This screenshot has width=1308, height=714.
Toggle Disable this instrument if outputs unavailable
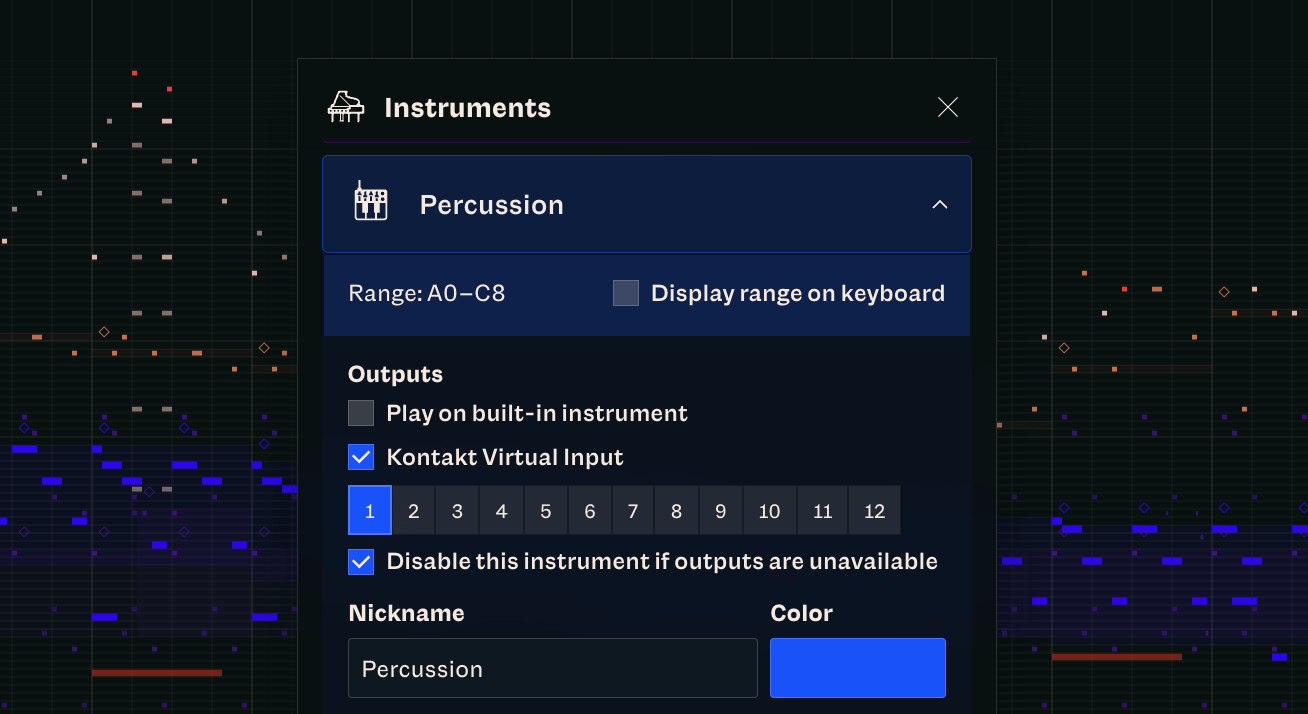pos(361,561)
